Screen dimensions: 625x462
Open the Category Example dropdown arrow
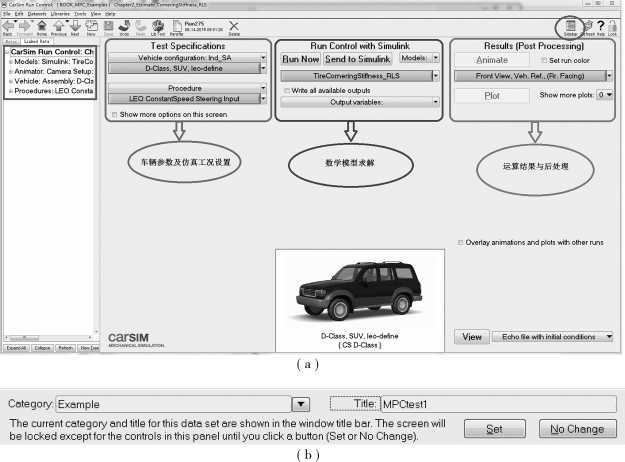click(301, 404)
